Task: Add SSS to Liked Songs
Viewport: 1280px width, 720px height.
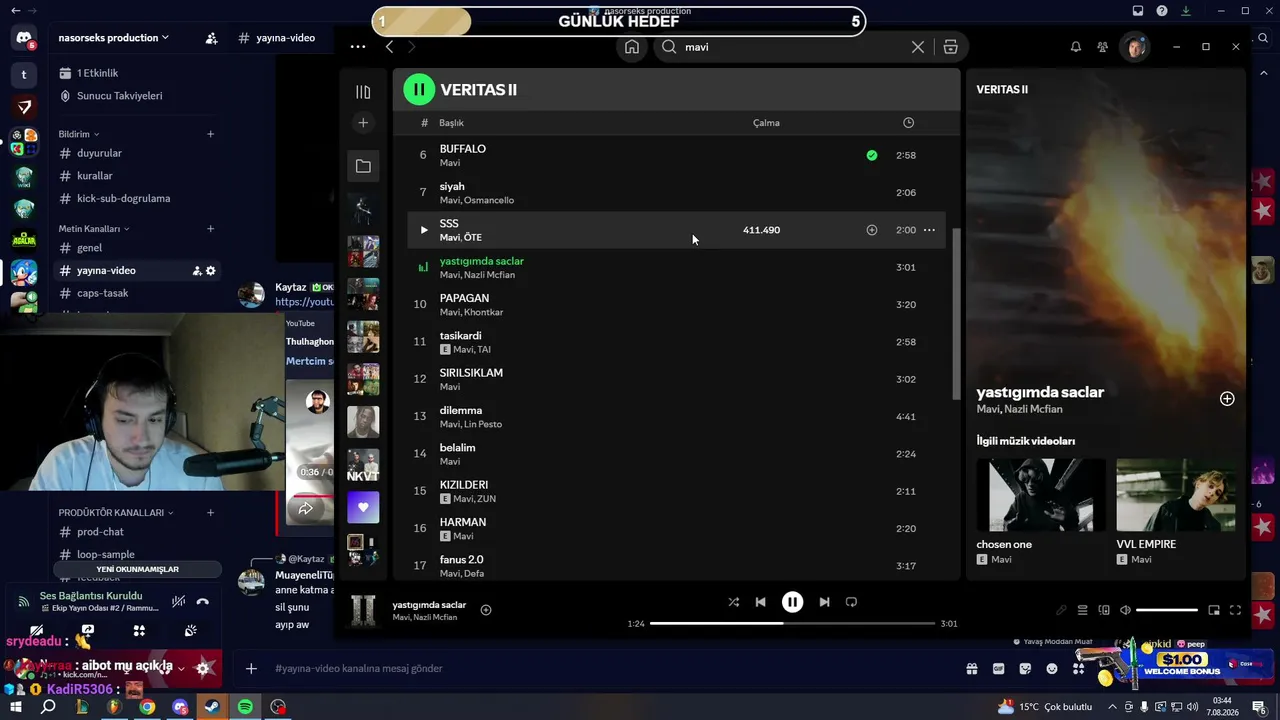Action: point(872,230)
